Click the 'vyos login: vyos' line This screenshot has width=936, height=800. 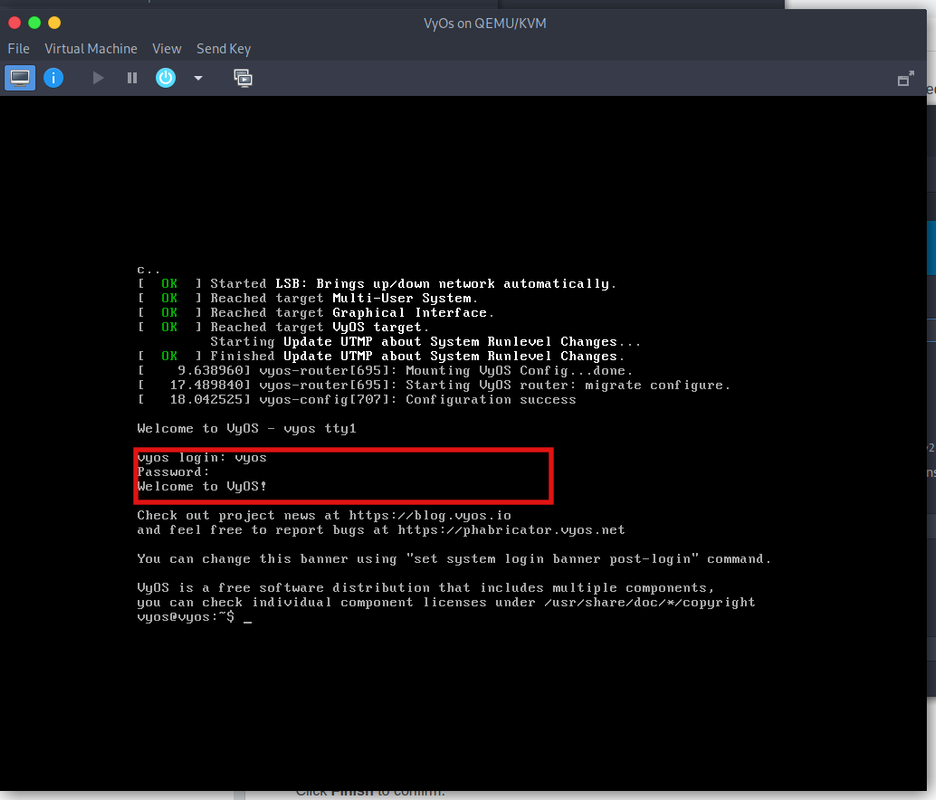(x=202, y=458)
